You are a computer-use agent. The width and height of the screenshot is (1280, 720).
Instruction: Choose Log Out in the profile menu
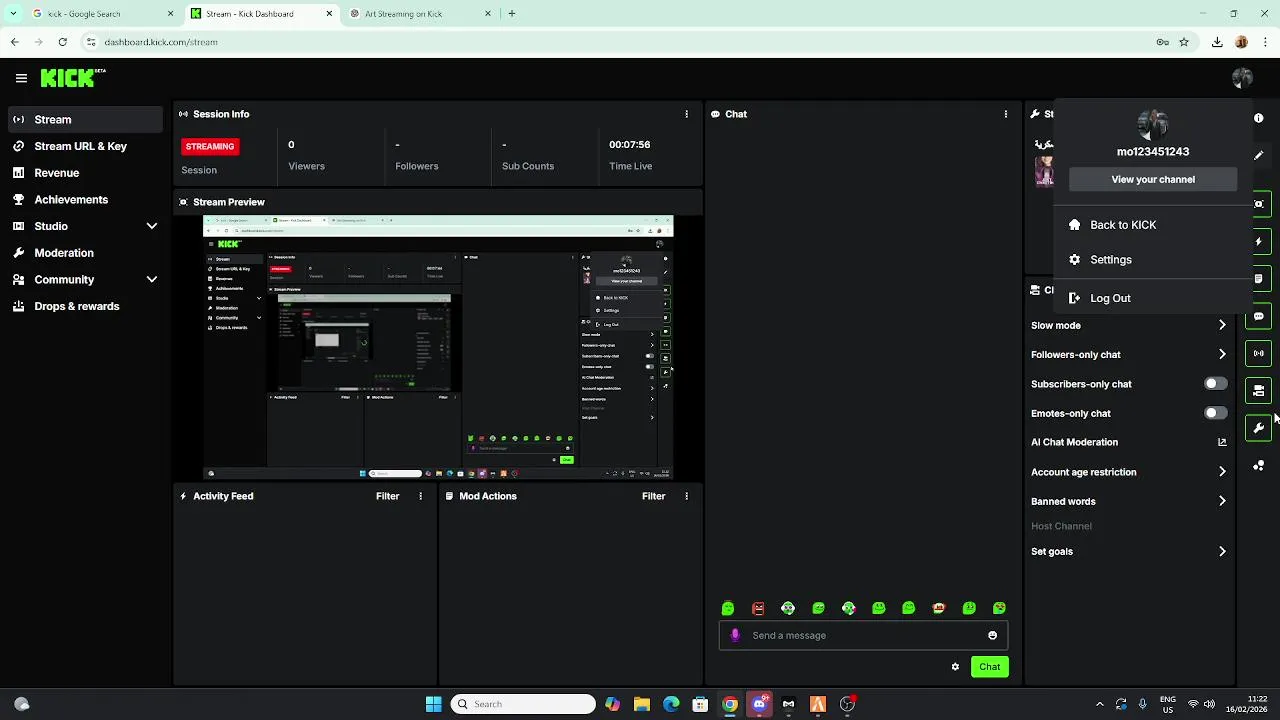pyautogui.click(x=1152, y=298)
